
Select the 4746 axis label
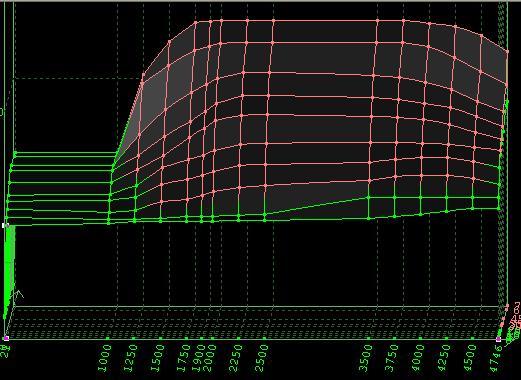point(496,359)
